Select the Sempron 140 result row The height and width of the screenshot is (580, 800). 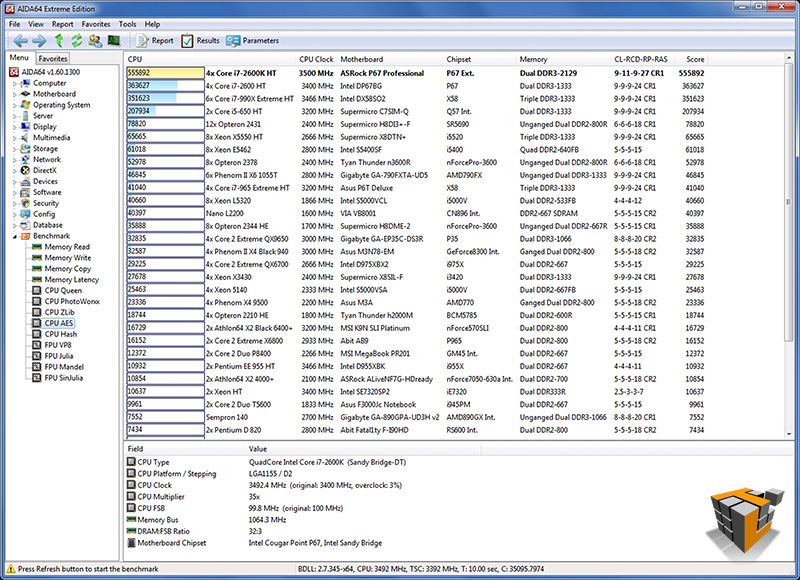tap(416, 417)
